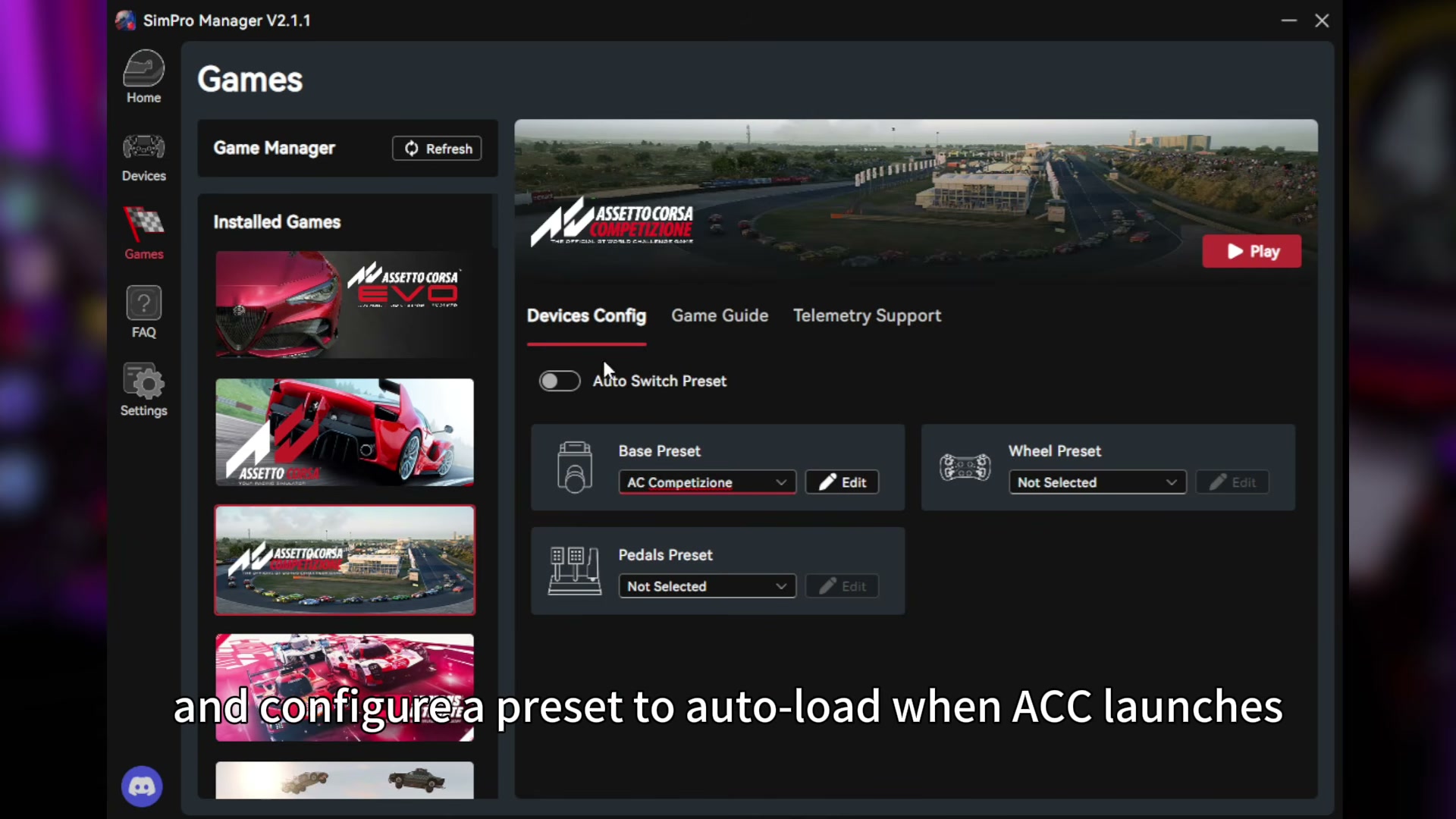
Task: Refresh the installed games list
Action: click(x=437, y=149)
